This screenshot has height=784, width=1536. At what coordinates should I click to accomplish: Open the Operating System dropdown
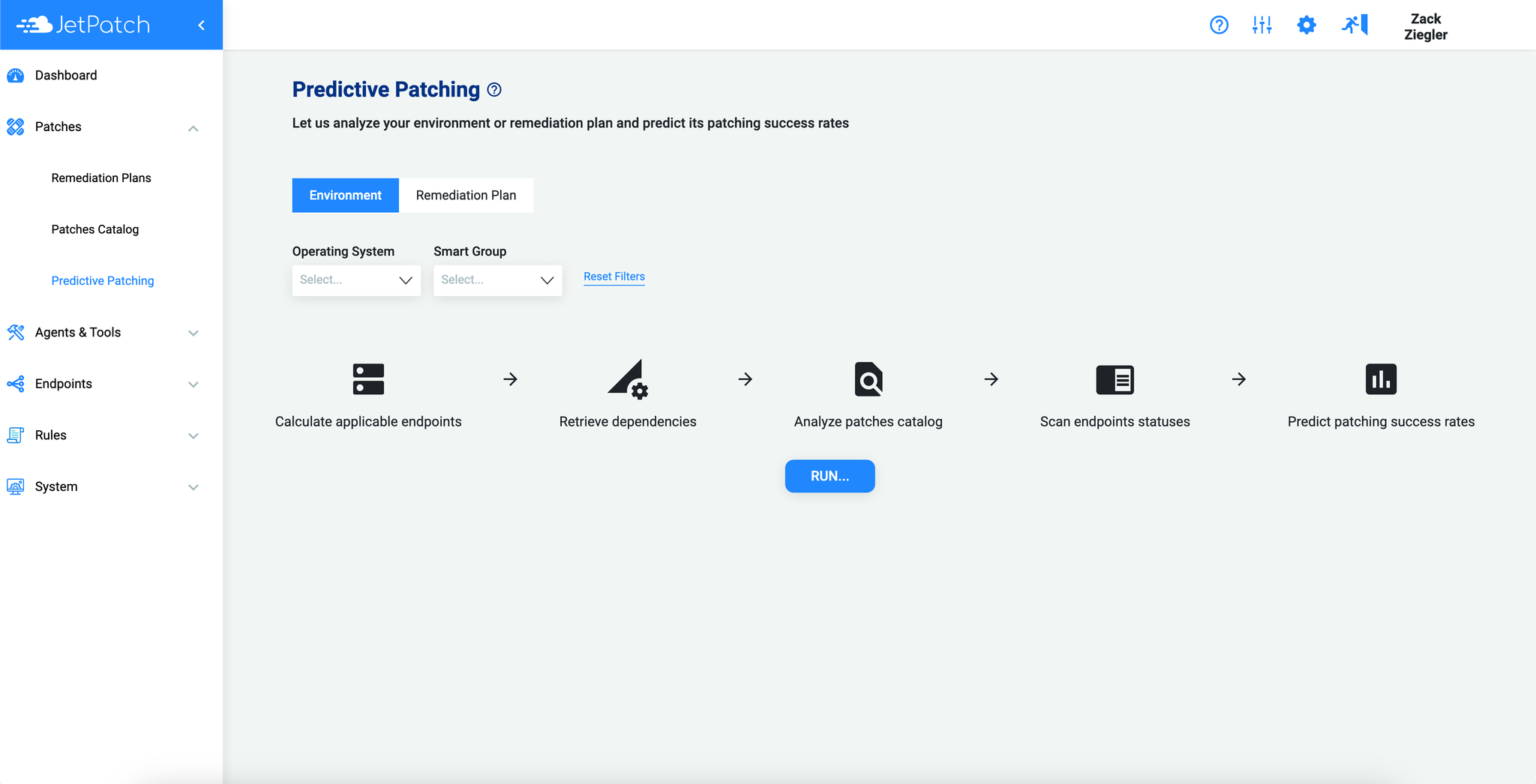pos(355,280)
